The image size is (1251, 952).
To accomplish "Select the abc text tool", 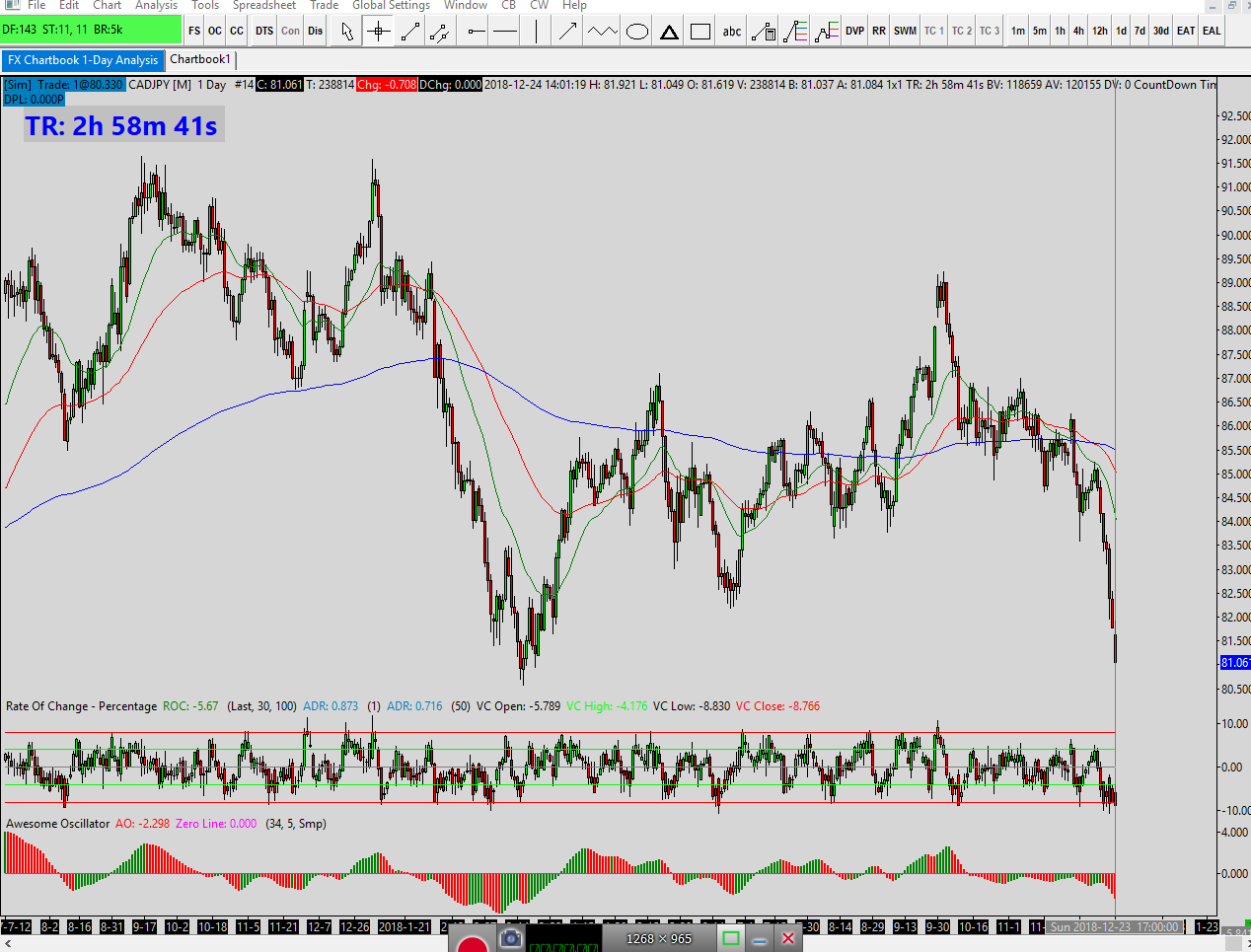I will (x=732, y=32).
